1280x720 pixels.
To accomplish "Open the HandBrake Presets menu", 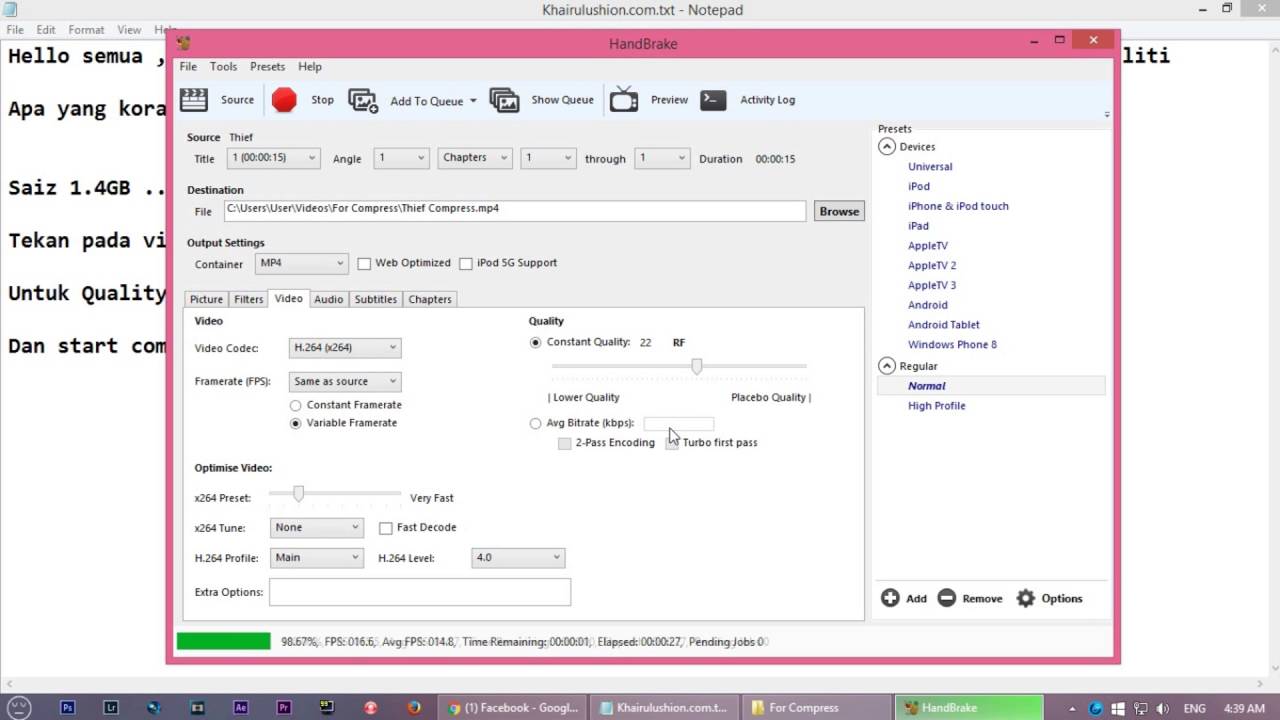I will coord(267,66).
